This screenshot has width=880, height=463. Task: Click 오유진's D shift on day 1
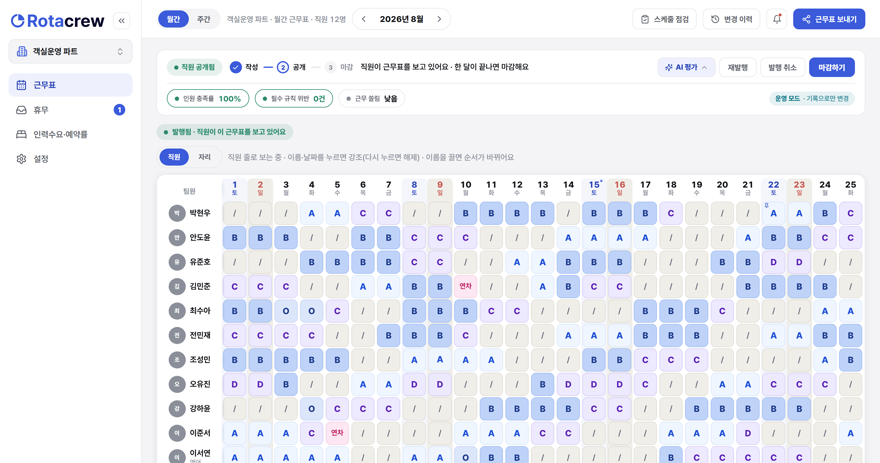[235, 384]
